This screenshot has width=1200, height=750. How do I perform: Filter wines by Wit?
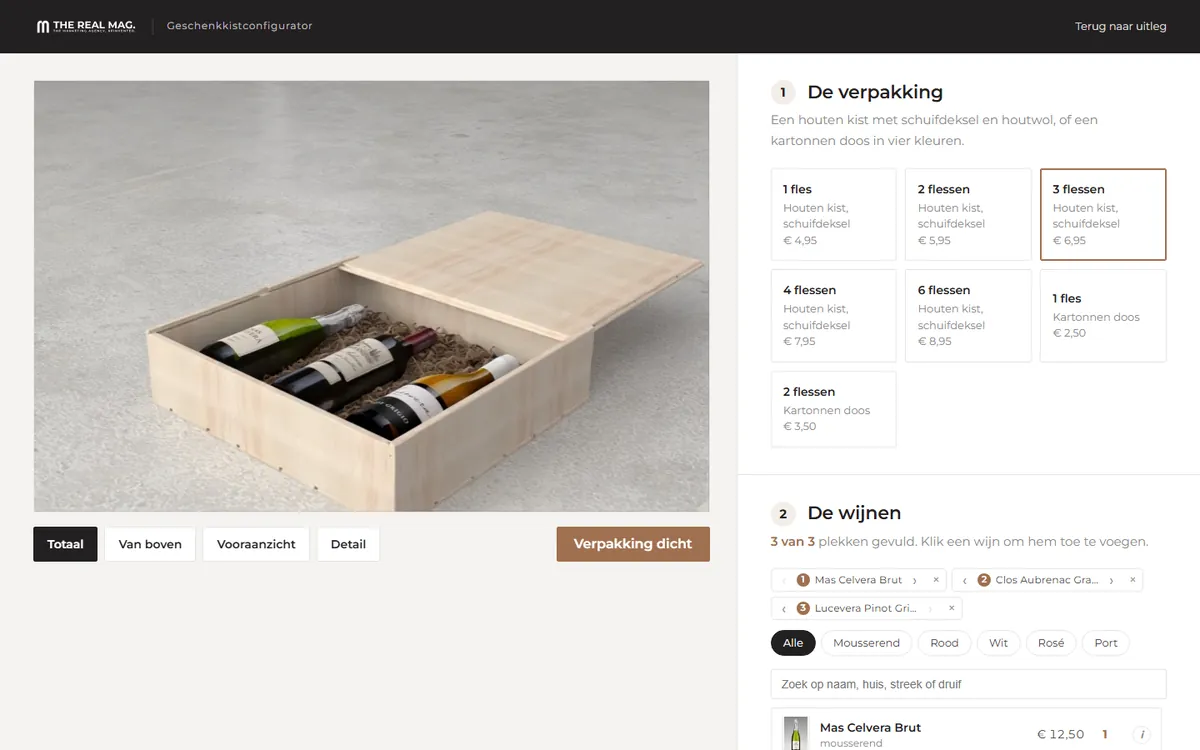(998, 643)
